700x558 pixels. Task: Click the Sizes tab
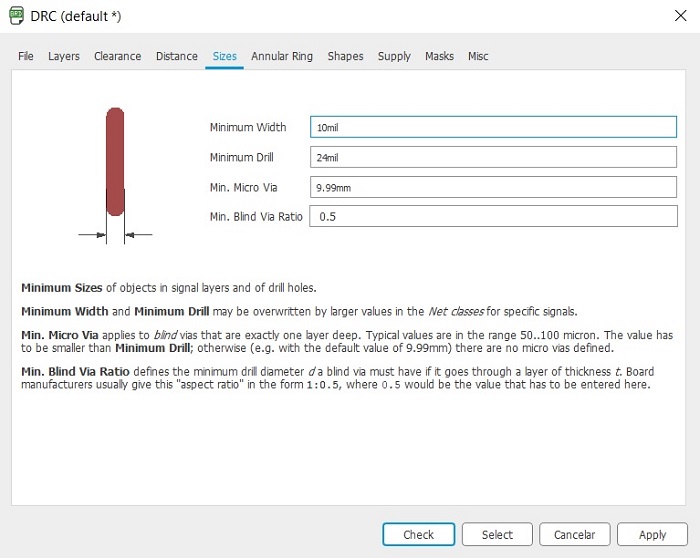(225, 56)
